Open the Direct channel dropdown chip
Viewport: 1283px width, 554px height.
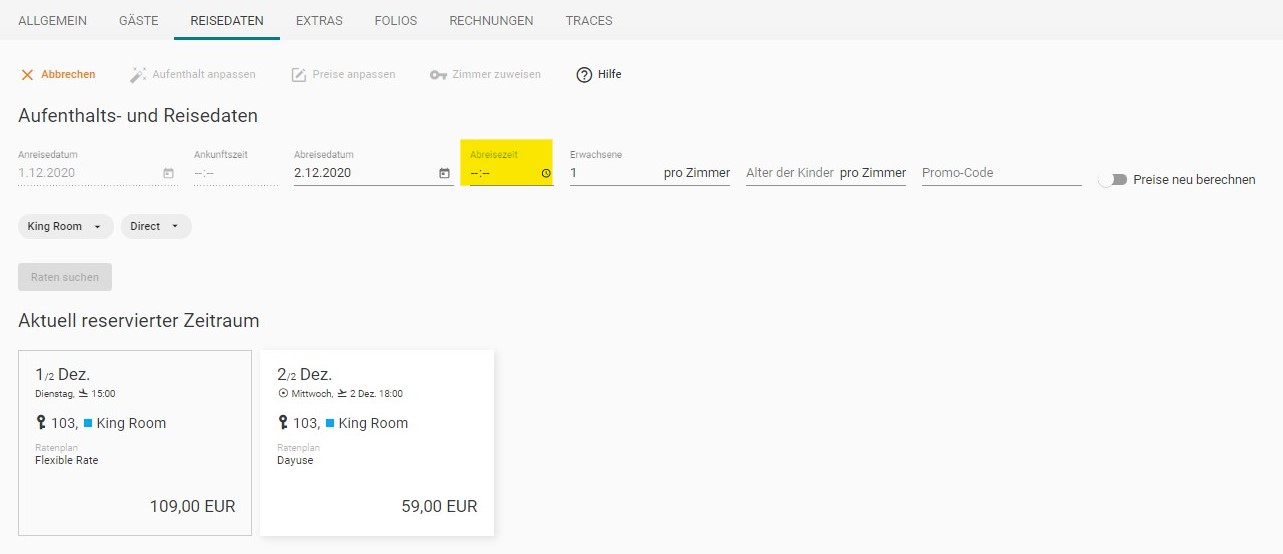tap(156, 226)
